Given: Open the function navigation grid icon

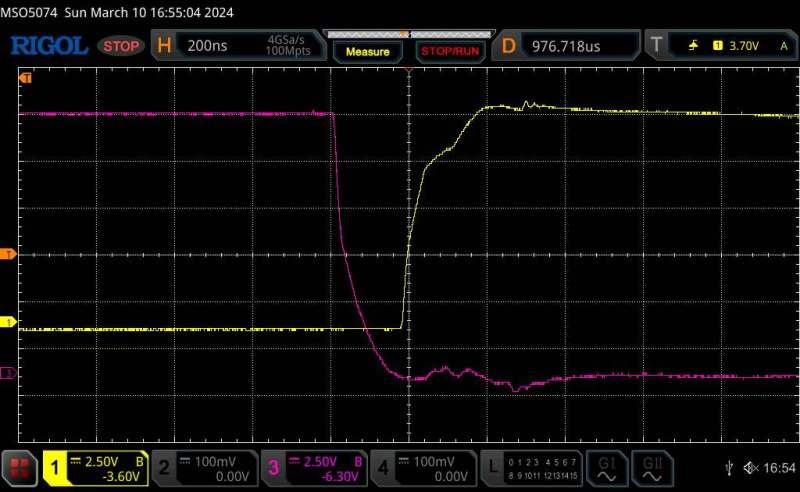Looking at the screenshot, I should point(19,467).
